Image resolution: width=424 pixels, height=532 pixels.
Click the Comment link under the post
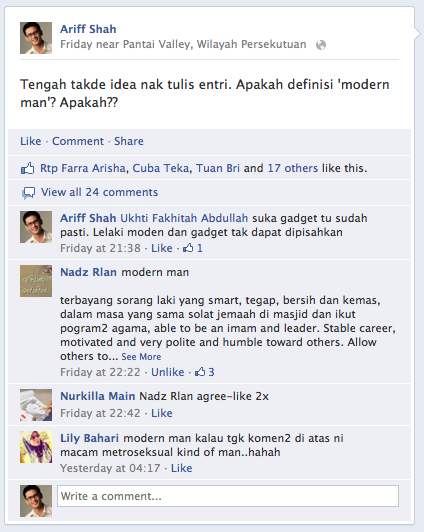78,141
